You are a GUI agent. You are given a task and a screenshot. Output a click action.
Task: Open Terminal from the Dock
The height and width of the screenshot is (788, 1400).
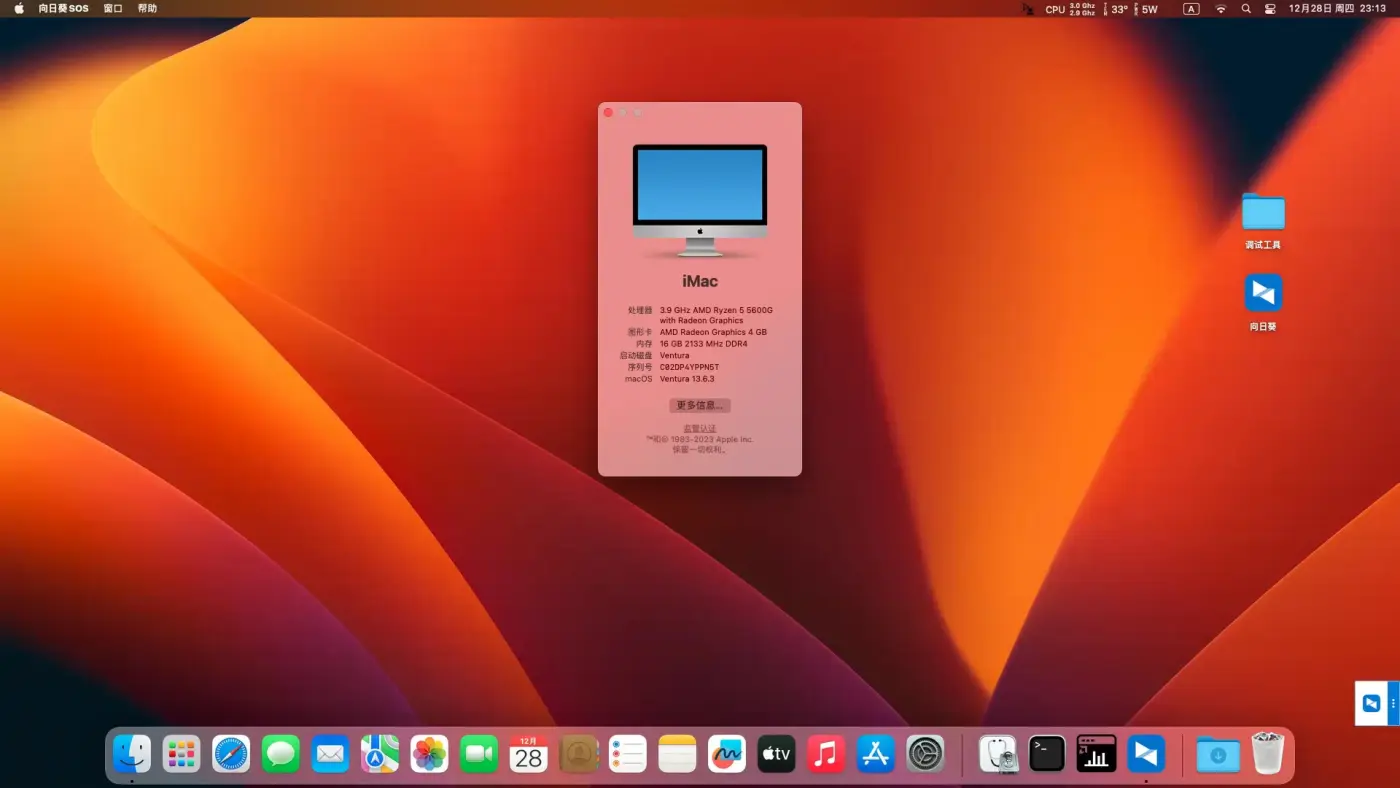tap(1047, 754)
